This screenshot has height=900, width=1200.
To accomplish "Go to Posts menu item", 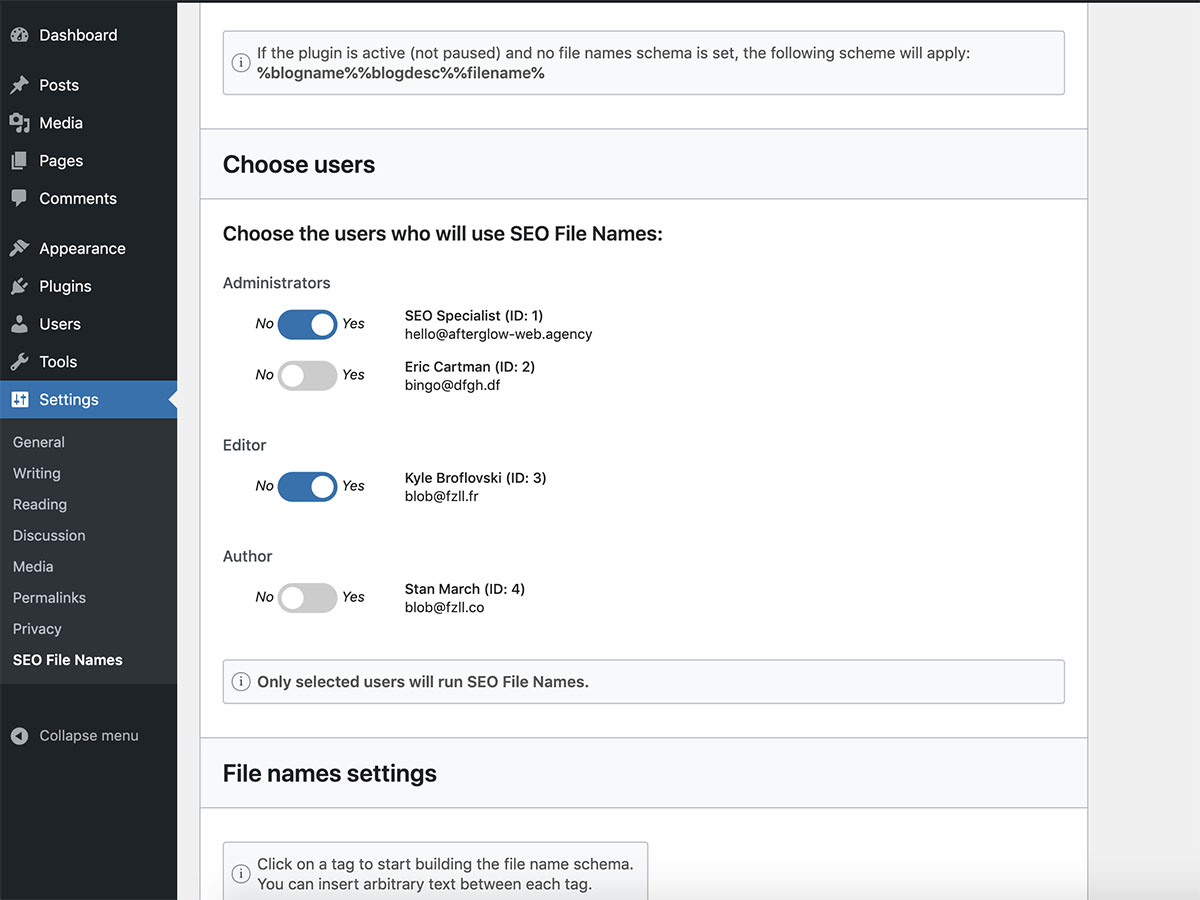I will click(88, 85).
